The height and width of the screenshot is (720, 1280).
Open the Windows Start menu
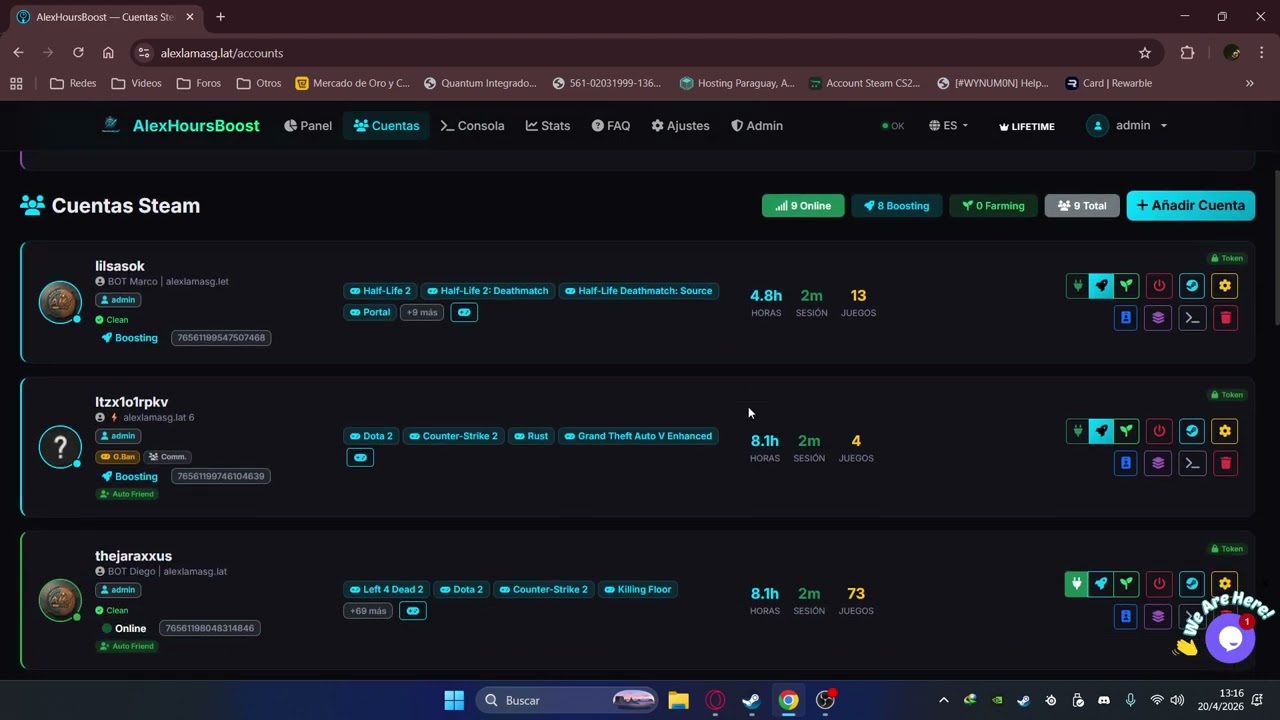[454, 700]
